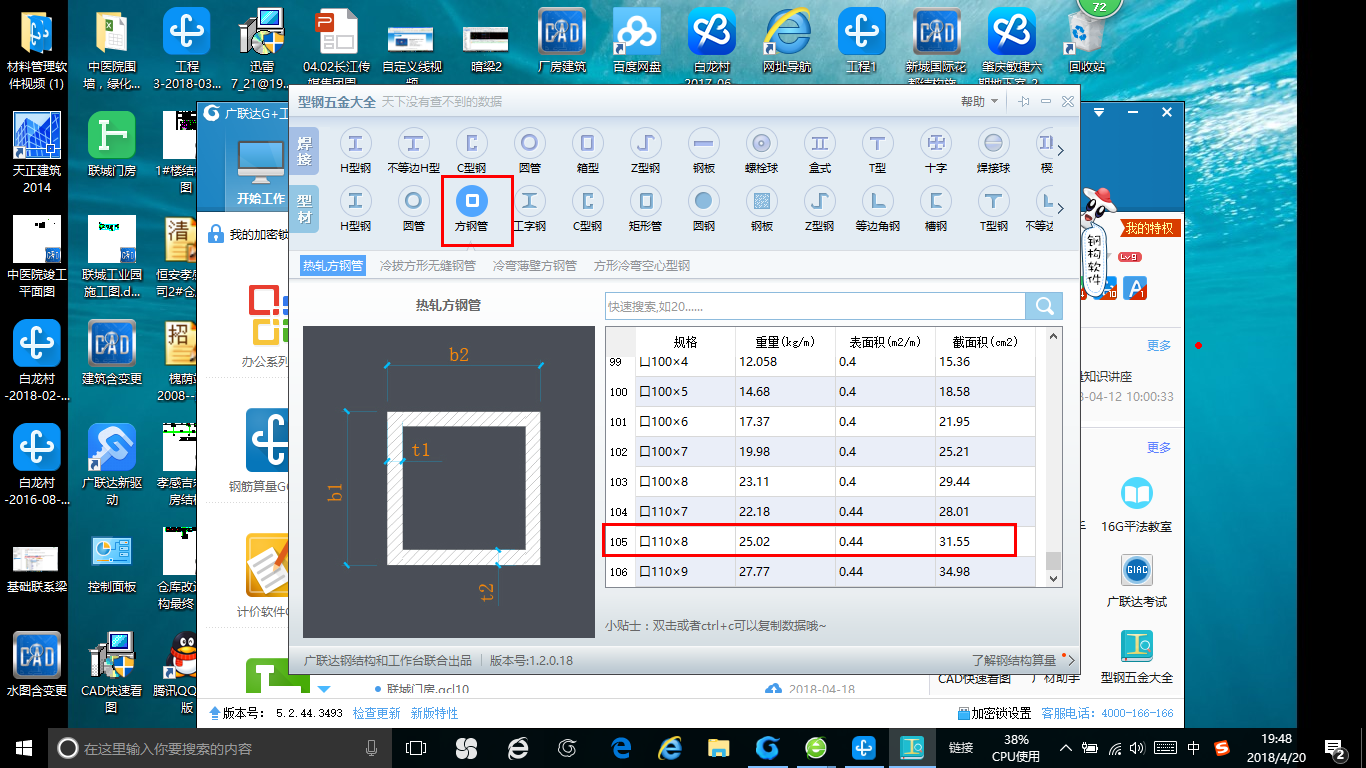This screenshot has height=768, width=1366.
Task: Select 圆管 in the 焊接 row
Action: coord(529,152)
